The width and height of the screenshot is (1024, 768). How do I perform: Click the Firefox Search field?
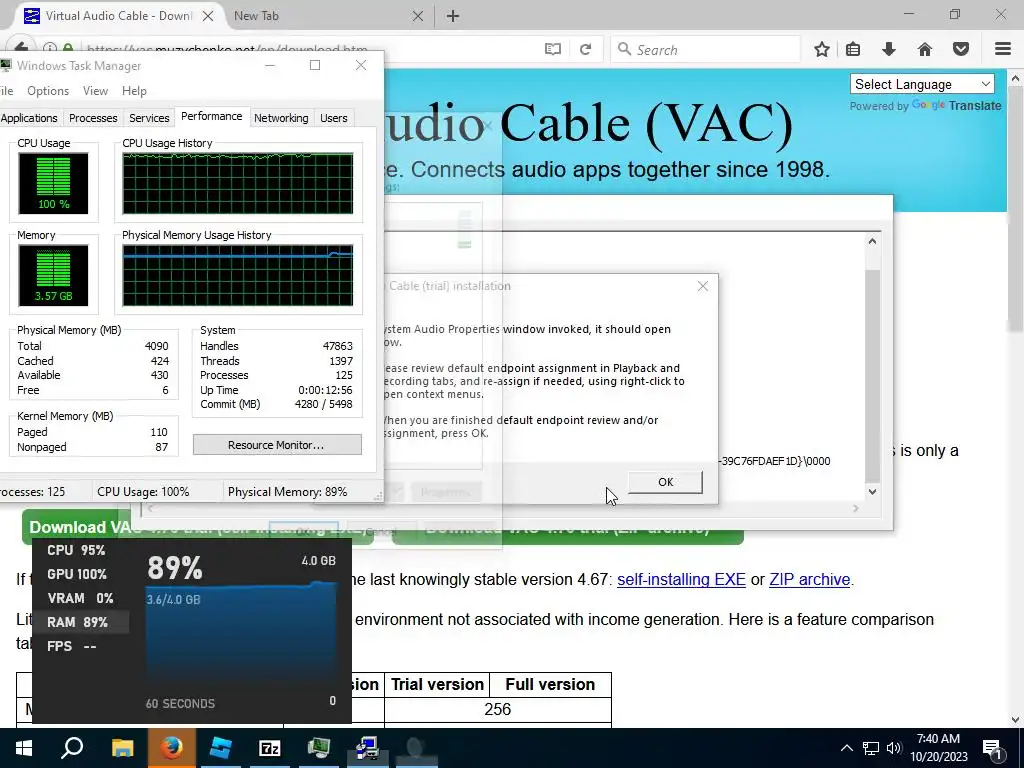[x=705, y=50]
